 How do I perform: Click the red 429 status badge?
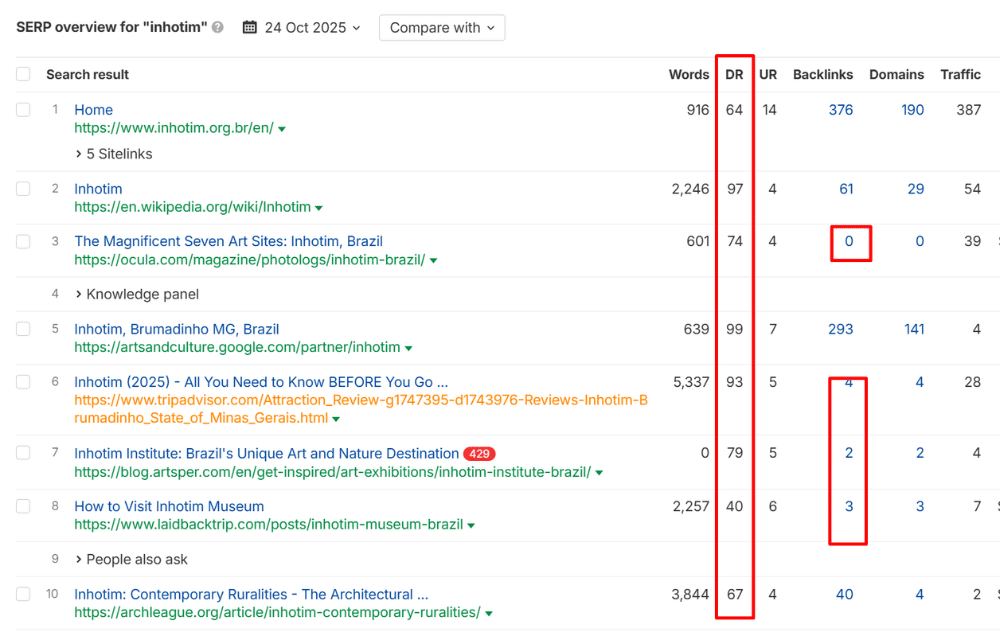pyautogui.click(x=479, y=454)
